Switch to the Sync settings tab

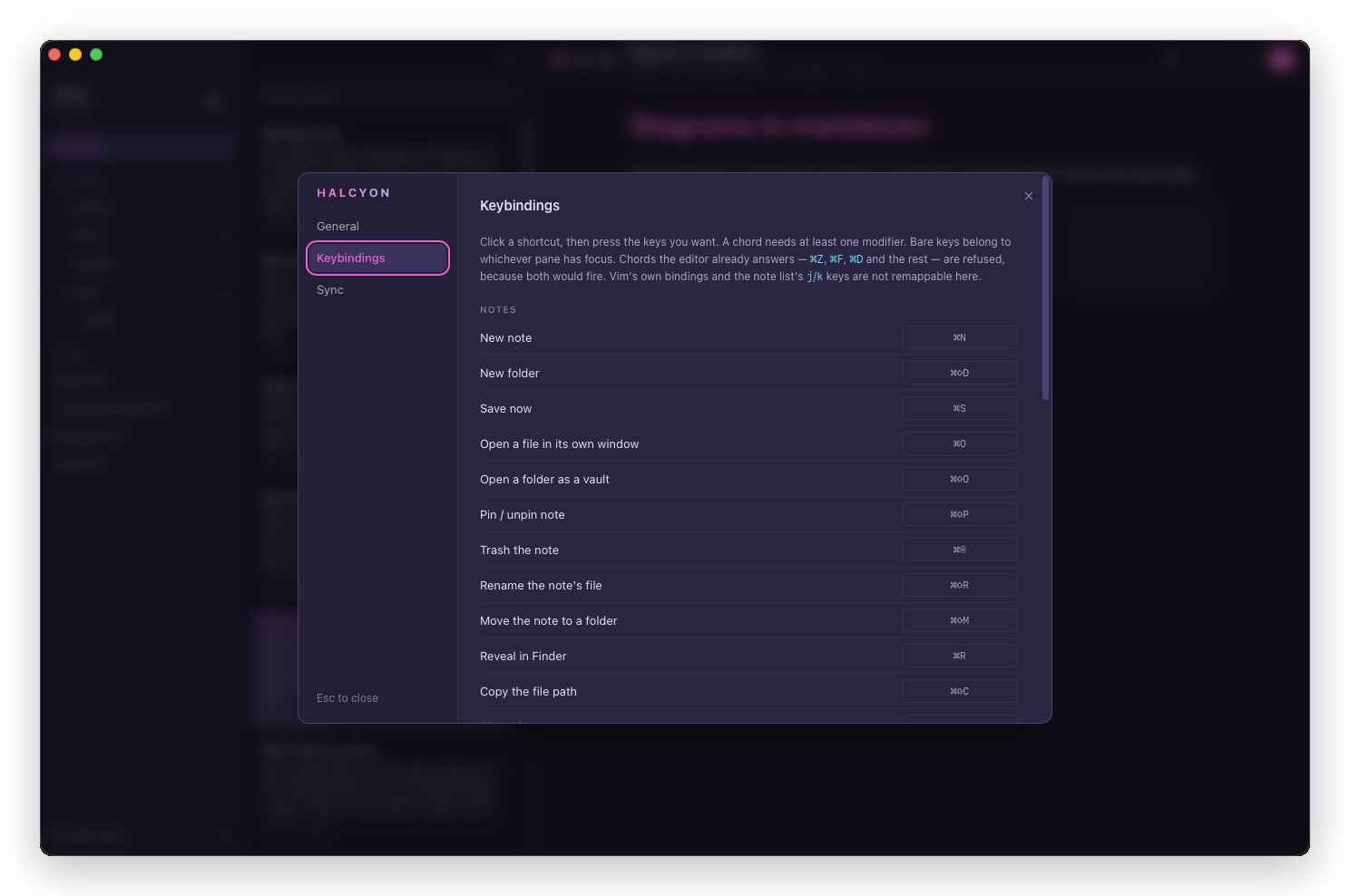377,290
